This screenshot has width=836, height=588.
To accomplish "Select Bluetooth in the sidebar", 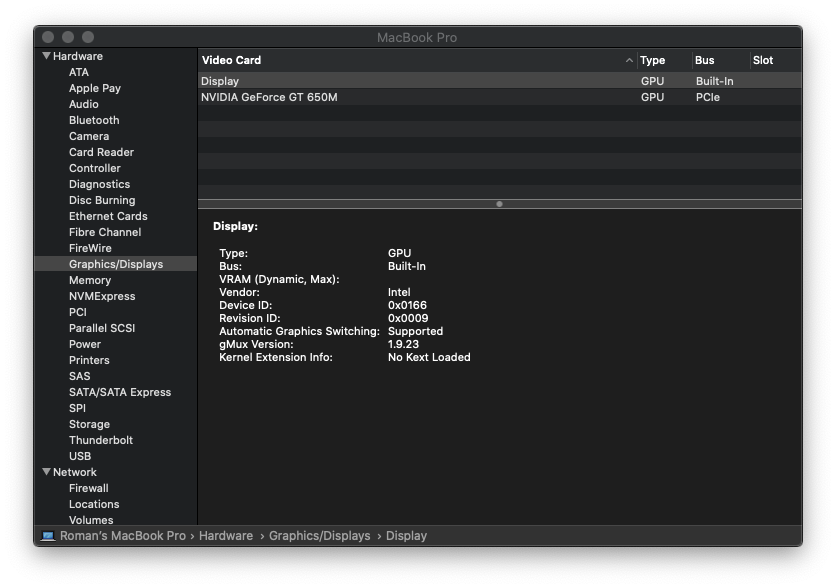I will [x=94, y=120].
